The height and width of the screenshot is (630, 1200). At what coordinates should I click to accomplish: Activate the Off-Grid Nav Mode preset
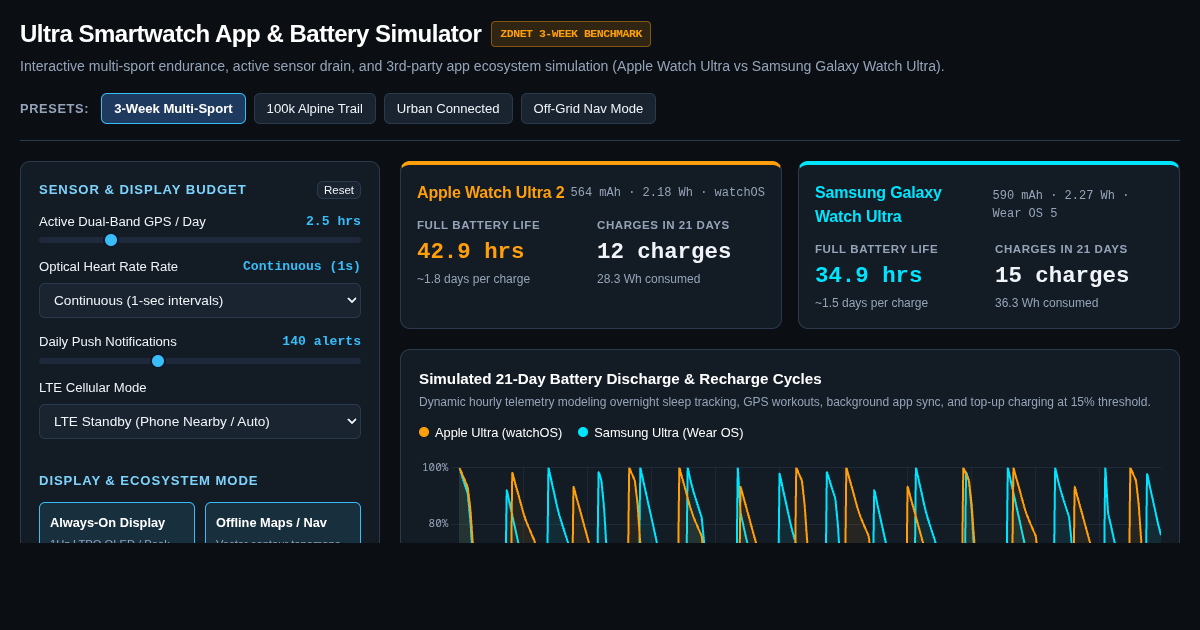click(588, 108)
